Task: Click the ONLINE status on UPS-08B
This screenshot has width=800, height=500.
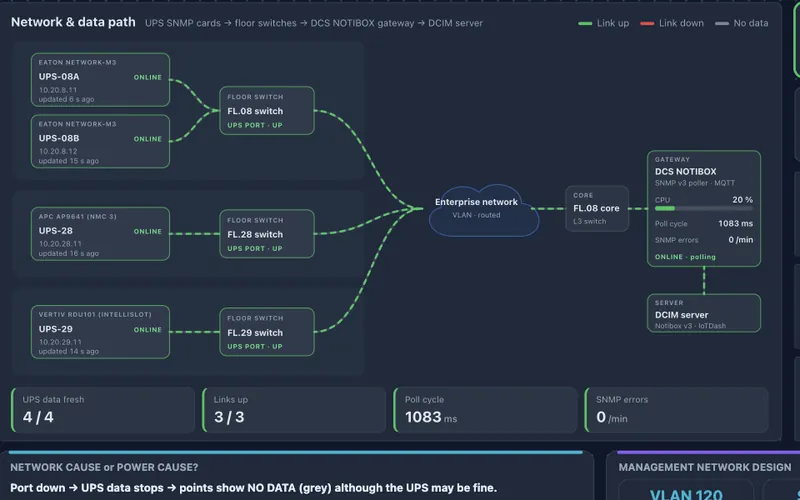Action: [x=148, y=139]
